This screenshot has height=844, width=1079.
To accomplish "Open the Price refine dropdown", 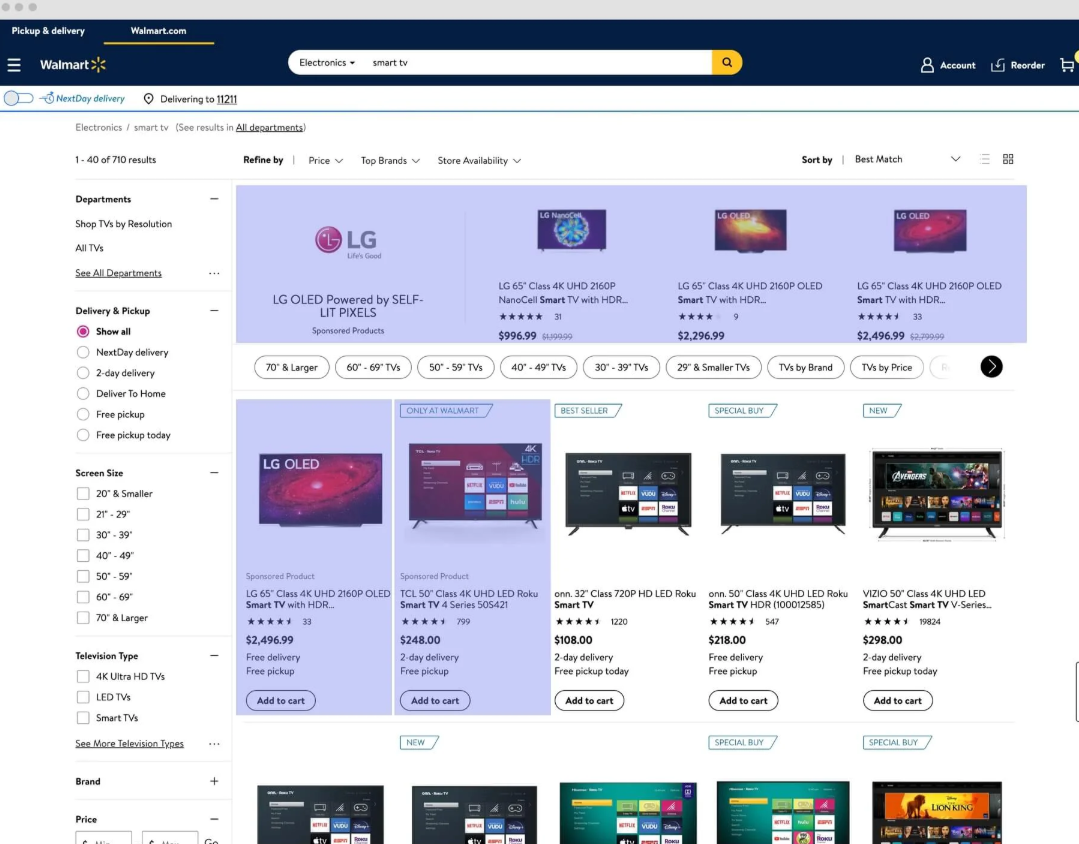I will (x=325, y=160).
